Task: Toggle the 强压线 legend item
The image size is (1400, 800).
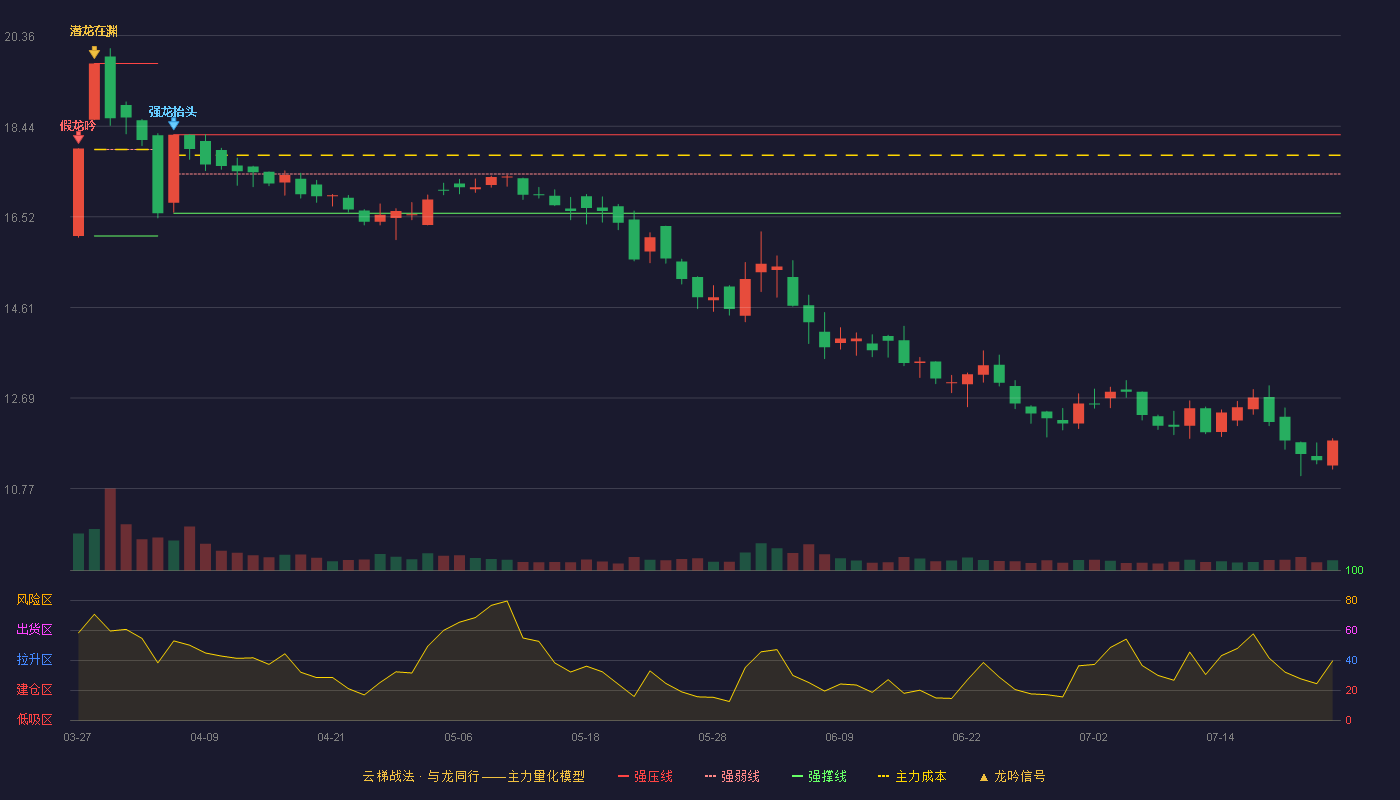Action: pyautogui.click(x=645, y=776)
